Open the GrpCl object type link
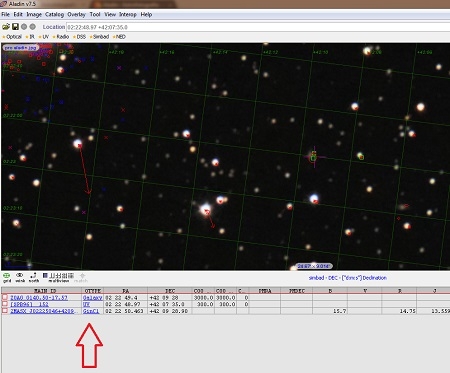 coord(91,311)
